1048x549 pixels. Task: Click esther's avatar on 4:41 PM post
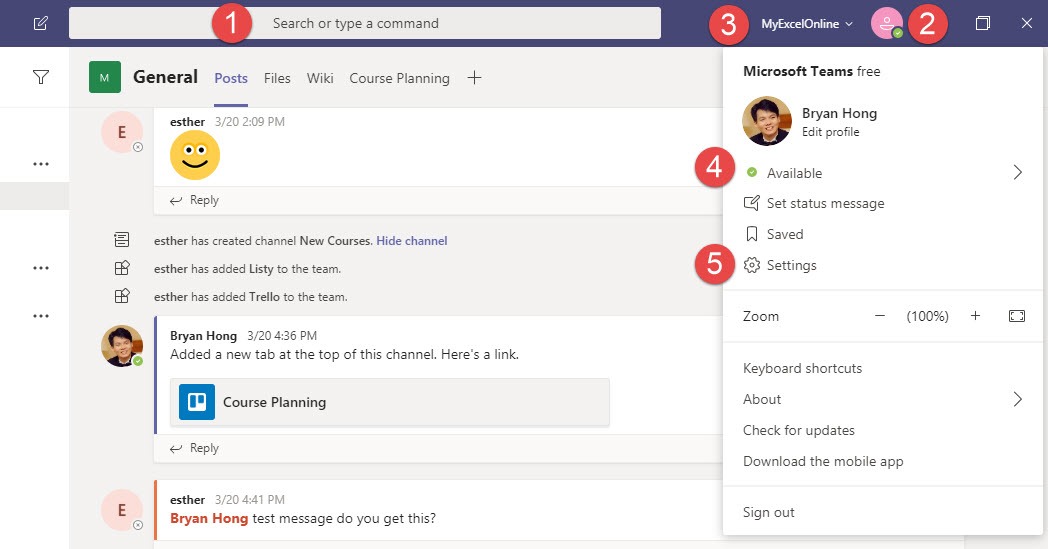(x=122, y=510)
